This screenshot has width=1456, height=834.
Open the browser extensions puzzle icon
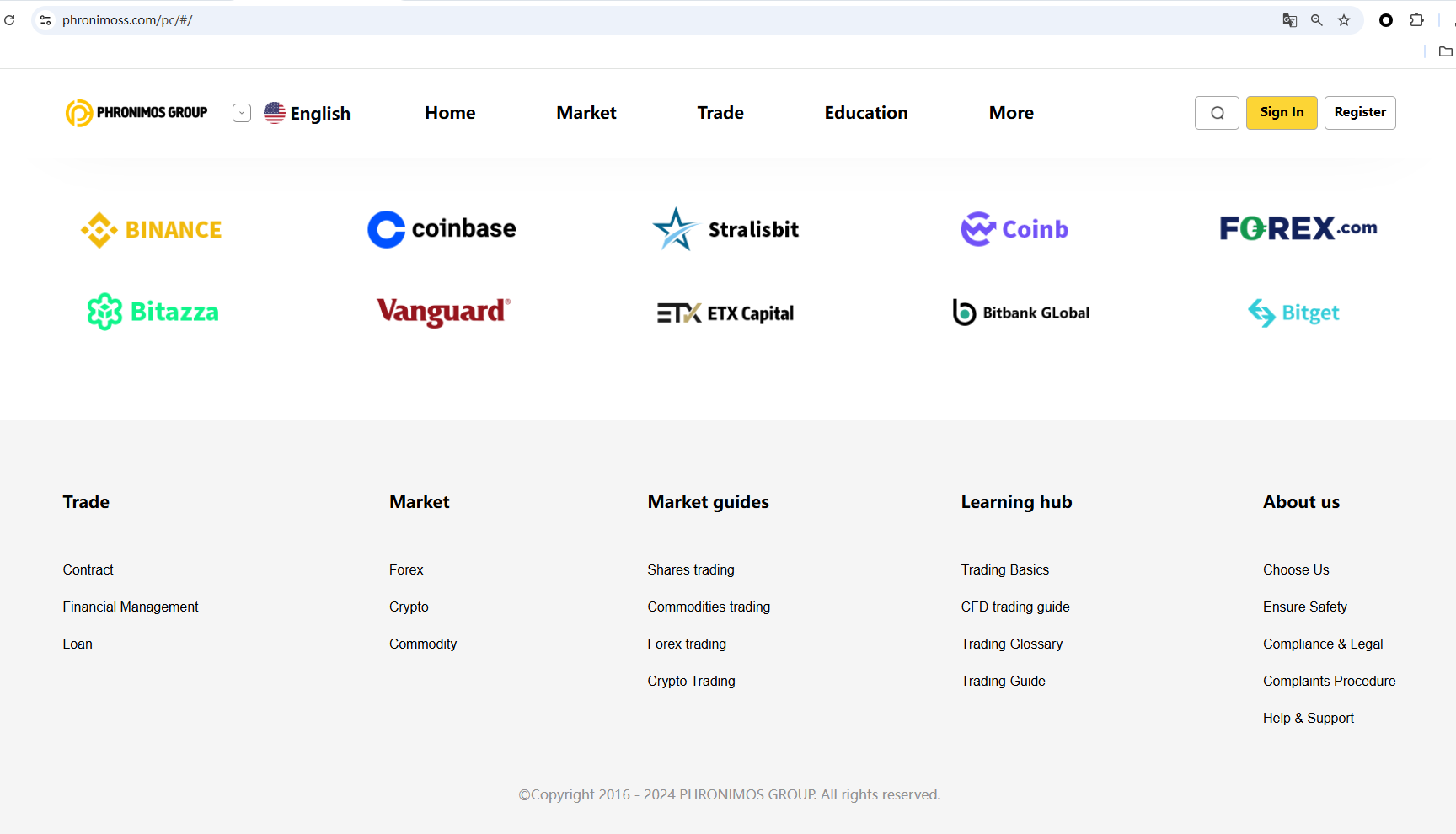click(1417, 20)
